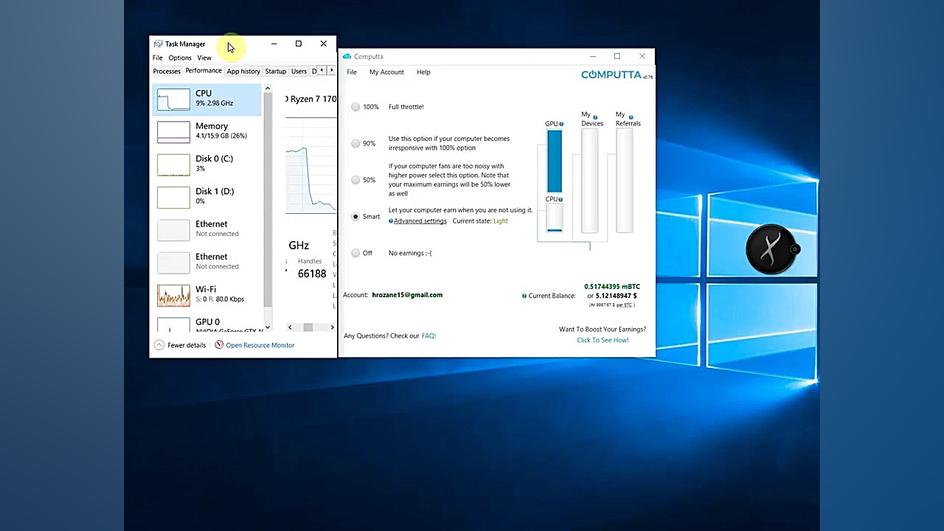Viewport: 944px width, 531px height.
Task: Select Disk 1 (D:) in the sidebar
Action: 207,196
